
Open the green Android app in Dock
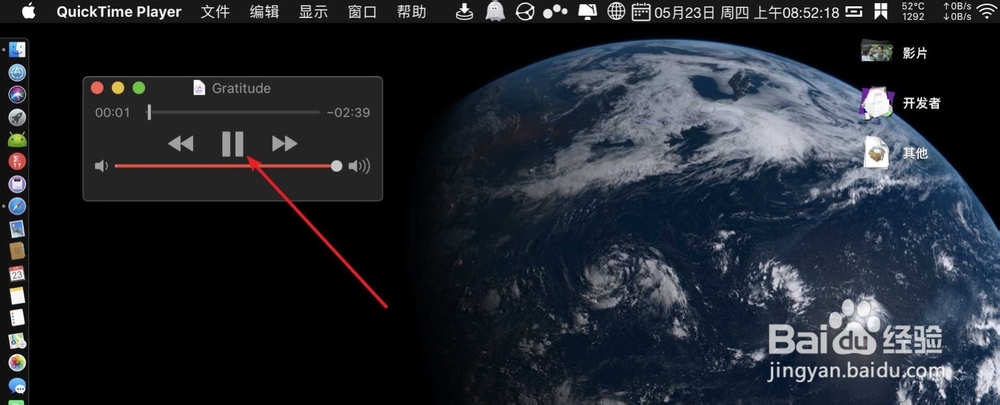click(x=17, y=140)
